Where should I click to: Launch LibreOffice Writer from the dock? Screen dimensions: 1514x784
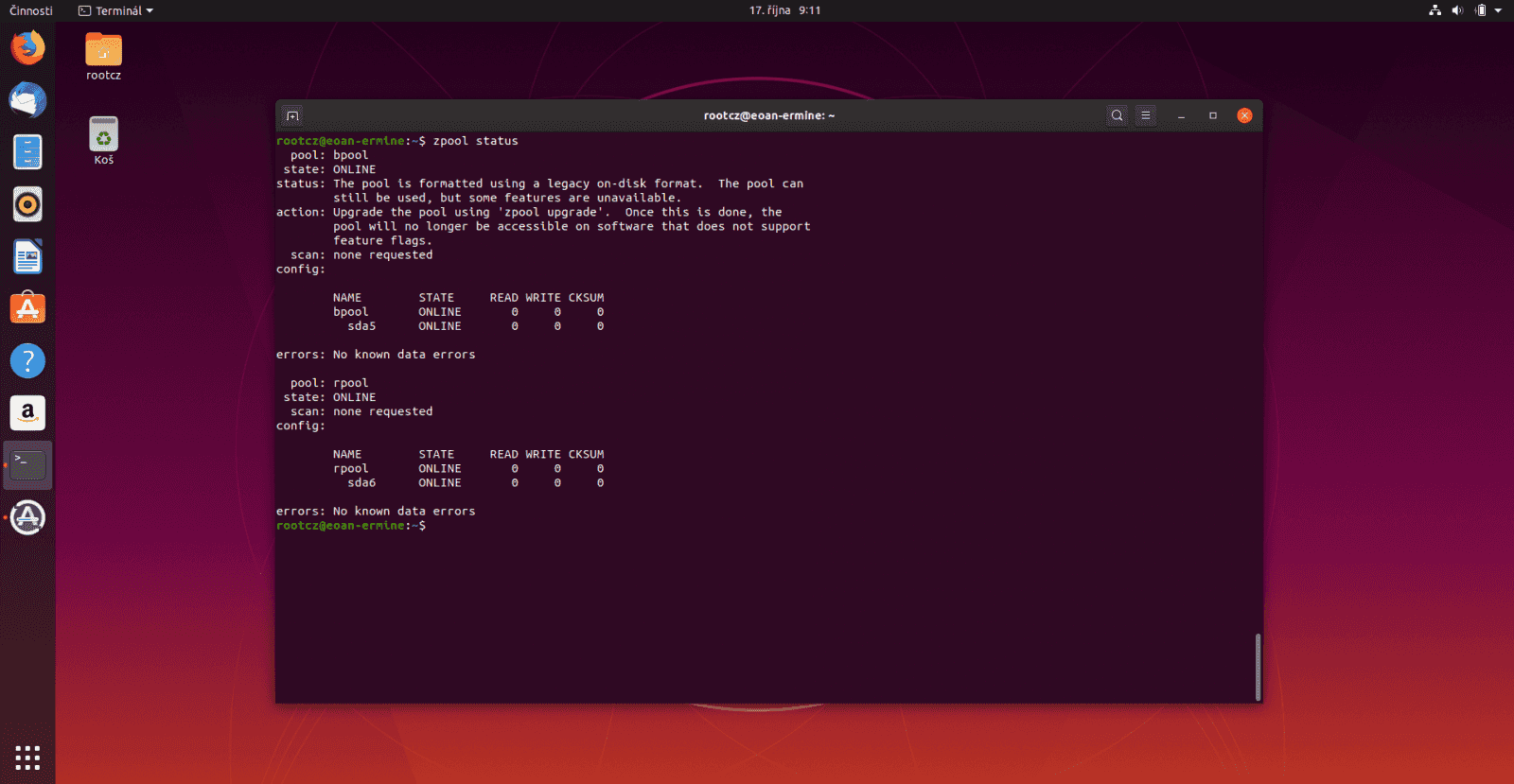(x=27, y=256)
